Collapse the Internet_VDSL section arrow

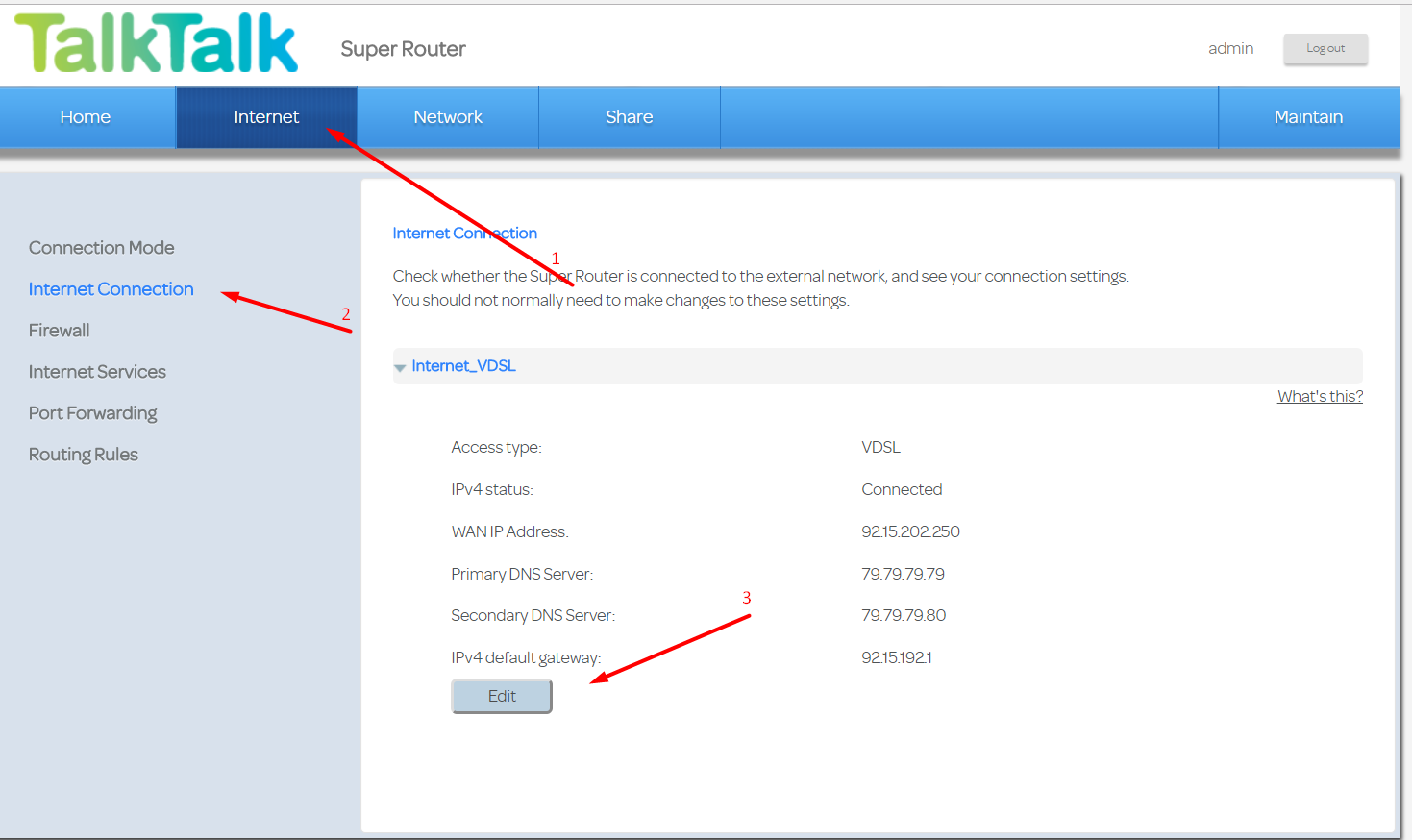[x=400, y=368]
